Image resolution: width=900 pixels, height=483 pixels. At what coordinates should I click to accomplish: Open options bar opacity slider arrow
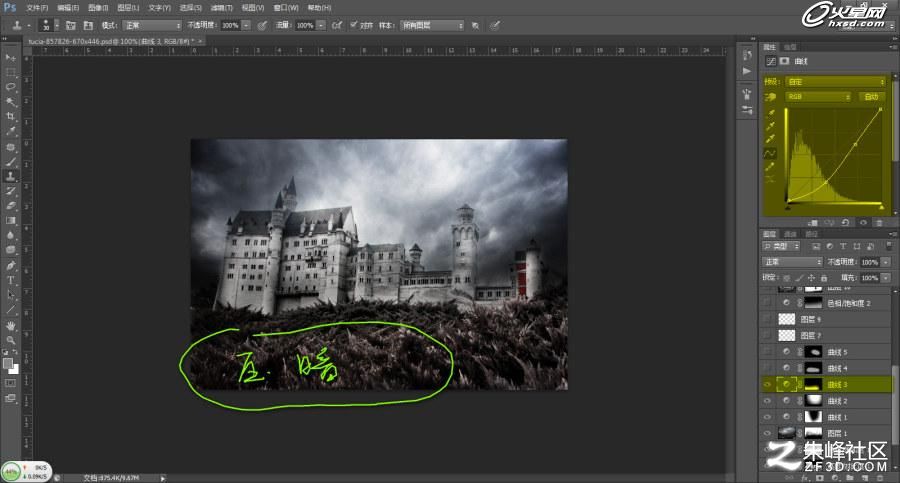click(x=246, y=25)
